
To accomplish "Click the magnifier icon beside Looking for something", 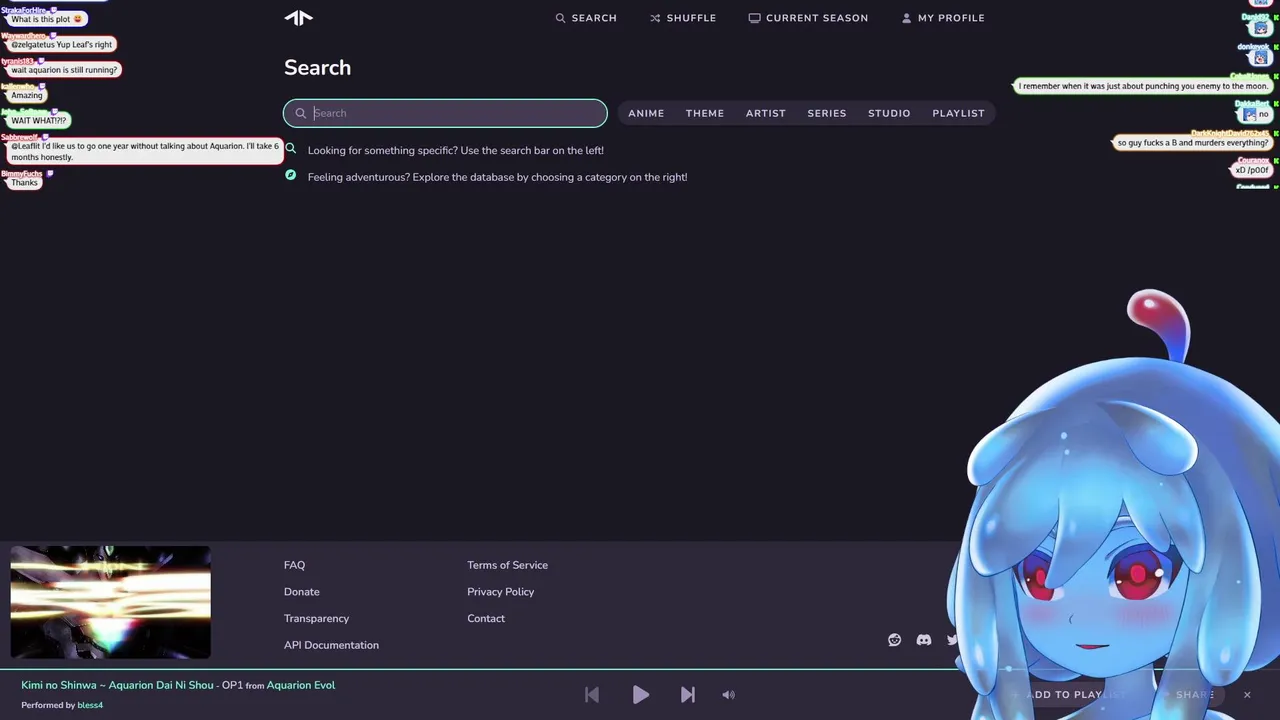I will pyautogui.click(x=291, y=148).
